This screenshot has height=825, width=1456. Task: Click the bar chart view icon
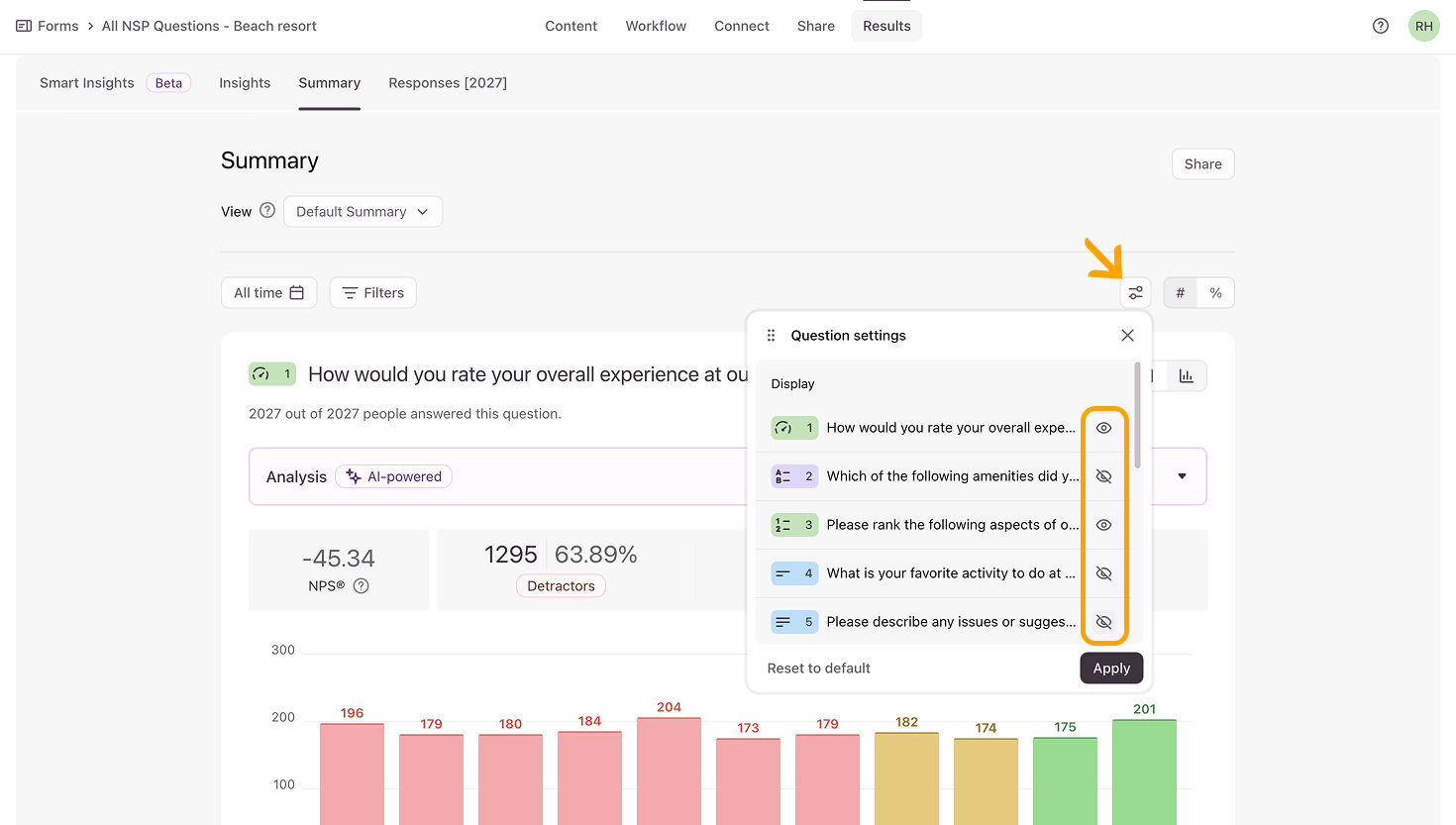[1186, 375]
